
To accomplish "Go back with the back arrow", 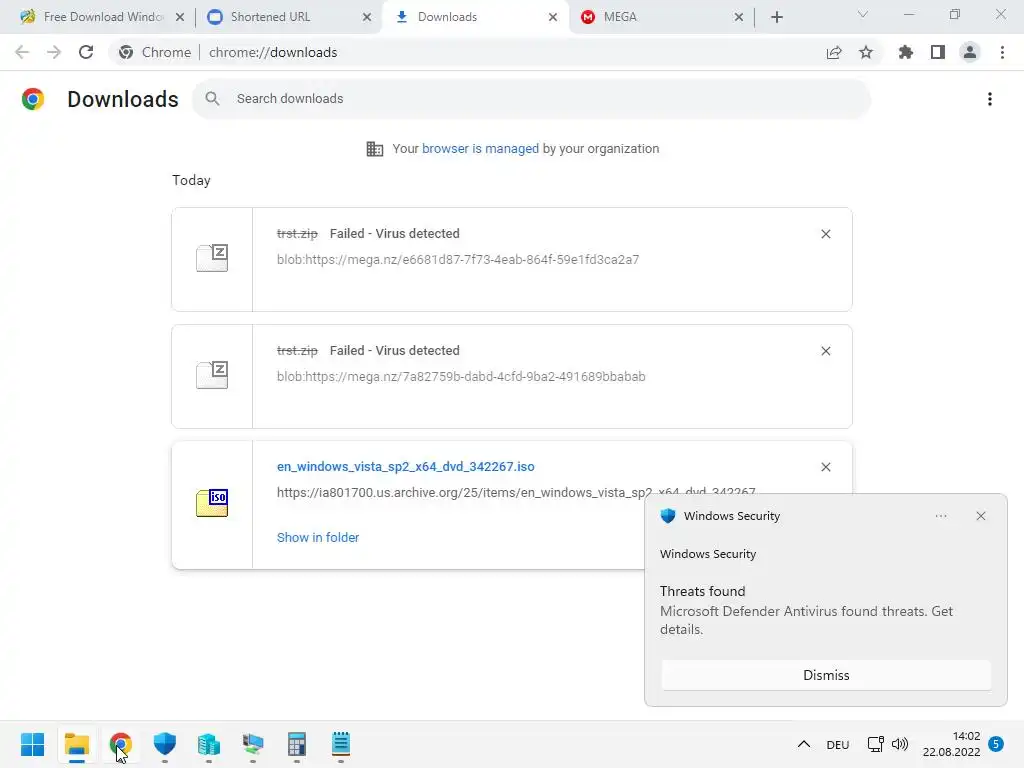I will point(22,52).
